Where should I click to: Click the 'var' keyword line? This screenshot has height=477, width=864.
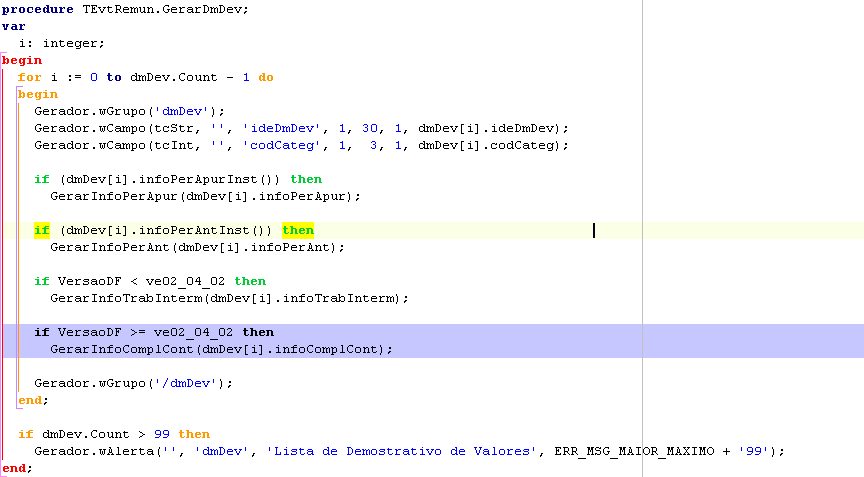(x=14, y=26)
